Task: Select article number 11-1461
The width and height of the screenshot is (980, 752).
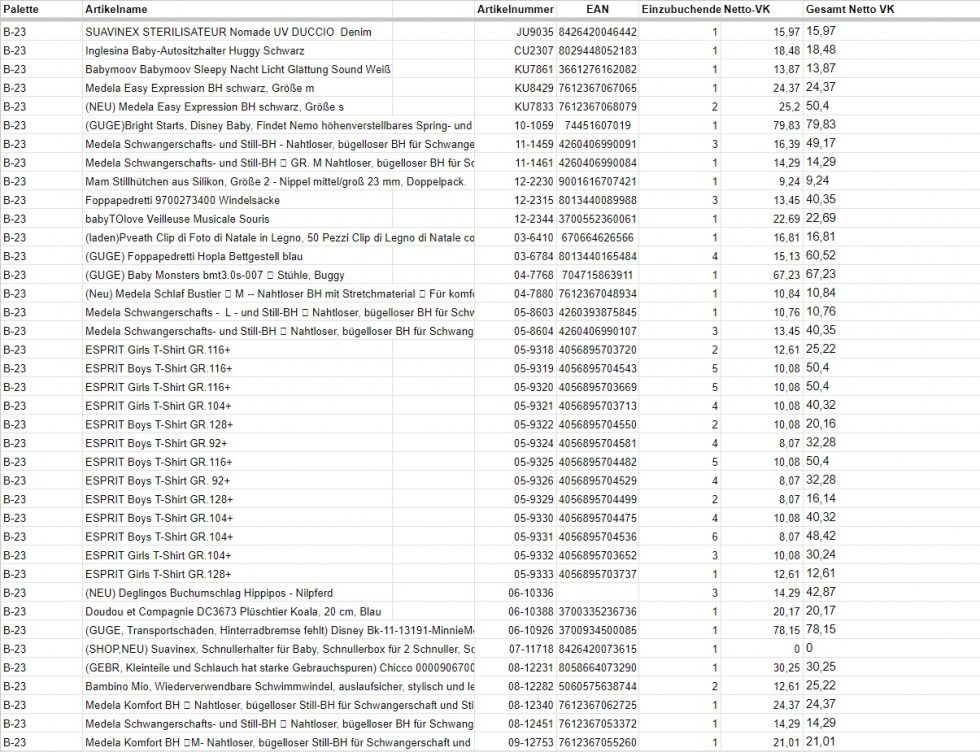Action: pyautogui.click(x=534, y=163)
